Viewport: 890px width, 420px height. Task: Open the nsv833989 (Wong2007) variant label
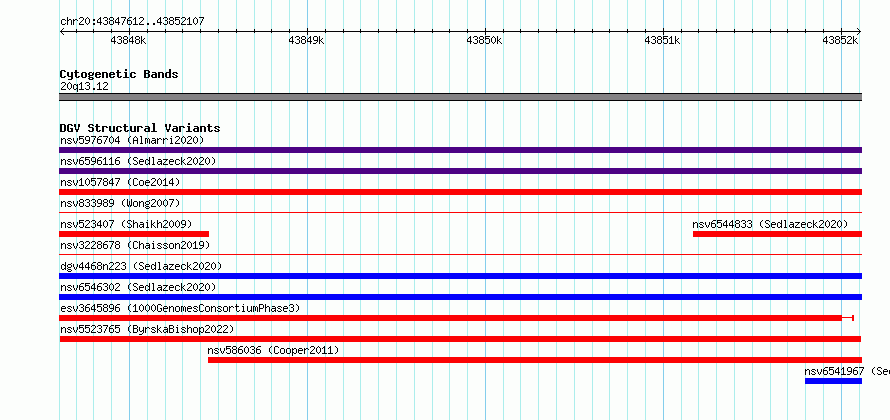pyautogui.click(x=120, y=203)
